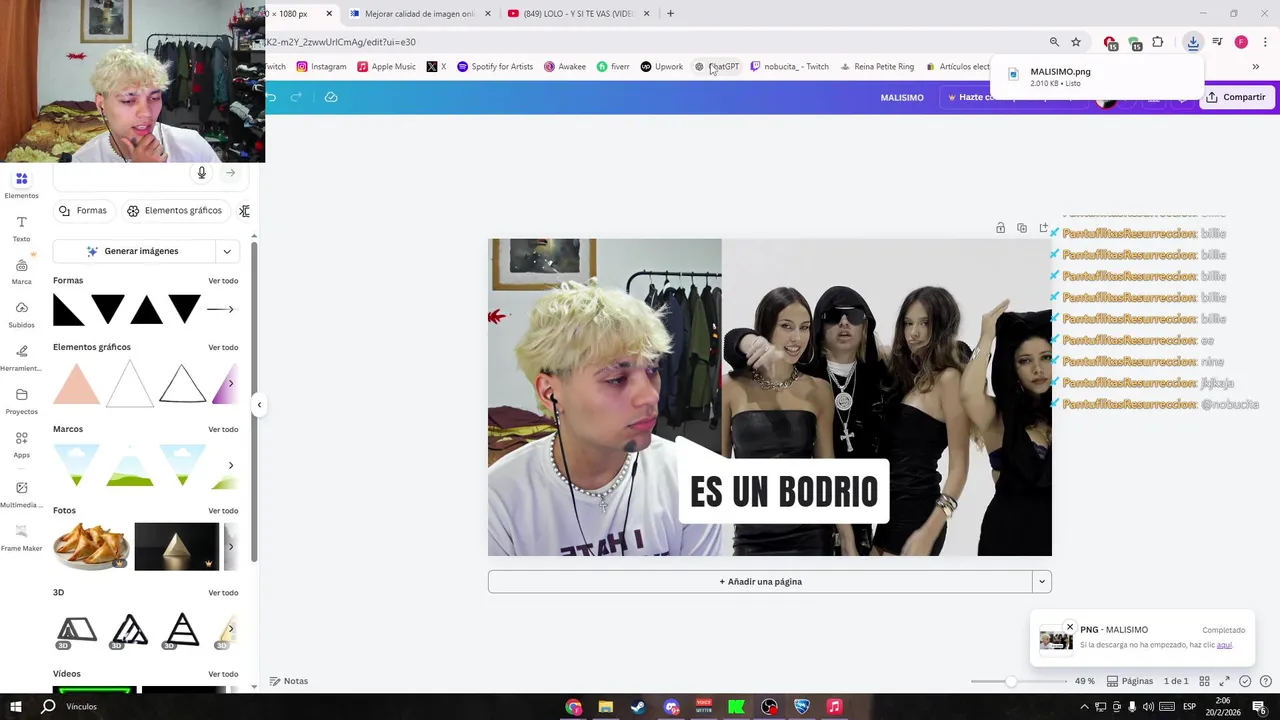Open the Chrome extensions puzzle icon
Screen dimensions: 1280x720
click(1158, 42)
